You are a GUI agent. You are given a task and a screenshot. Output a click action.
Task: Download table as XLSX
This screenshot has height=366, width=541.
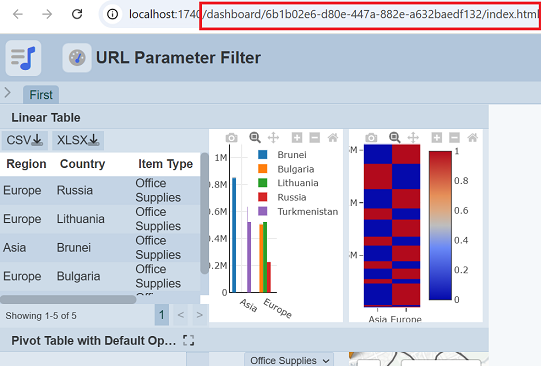pos(78,140)
